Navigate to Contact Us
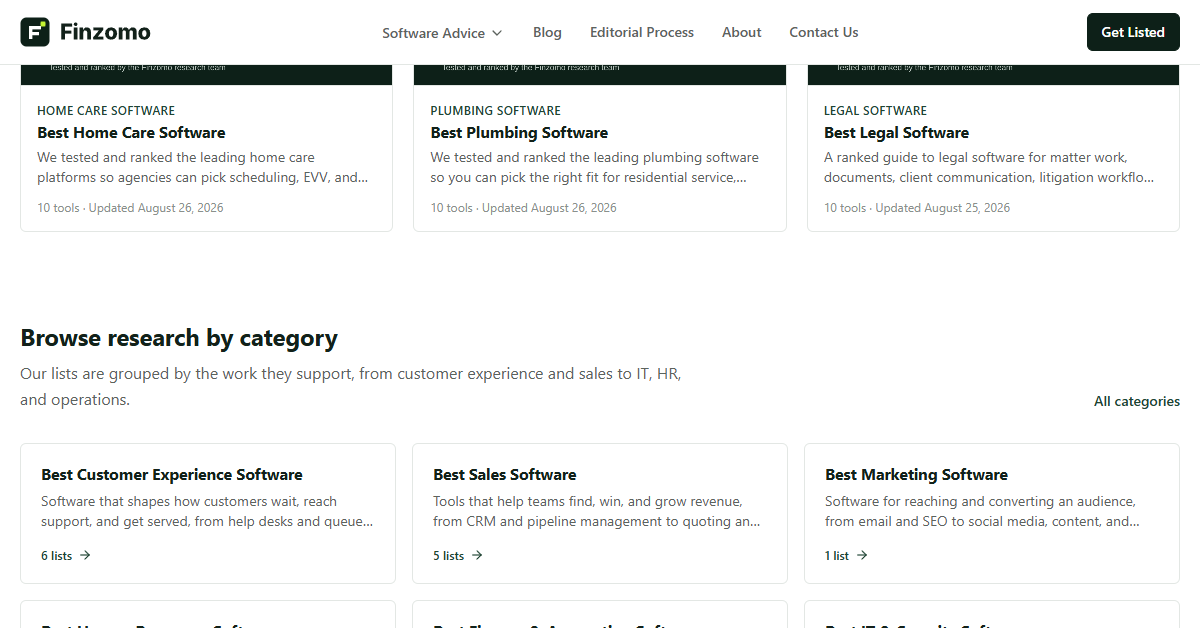The height and width of the screenshot is (628, 1200). [x=824, y=32]
